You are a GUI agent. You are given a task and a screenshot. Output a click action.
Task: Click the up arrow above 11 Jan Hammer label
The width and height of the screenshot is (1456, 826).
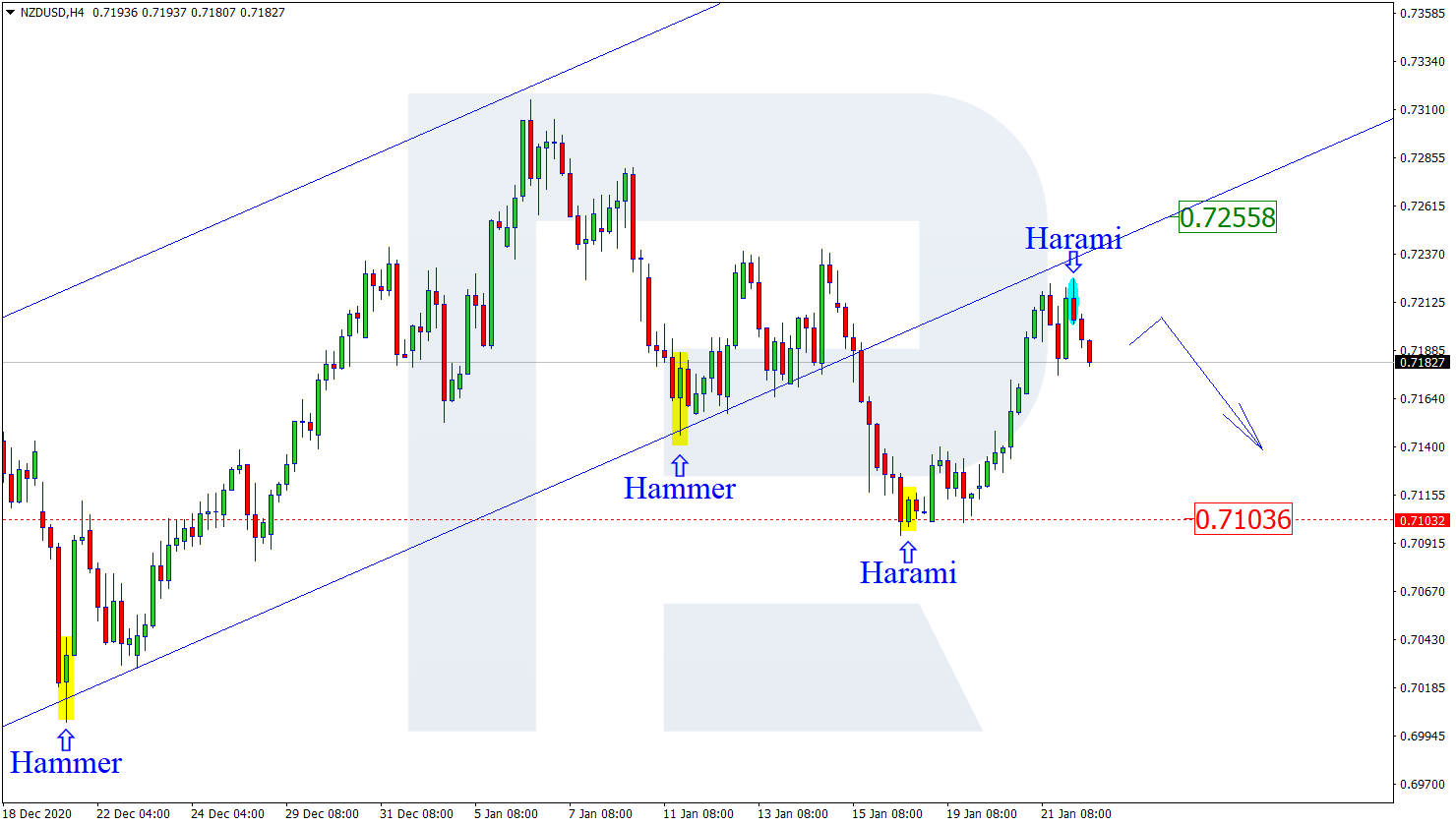tap(680, 466)
